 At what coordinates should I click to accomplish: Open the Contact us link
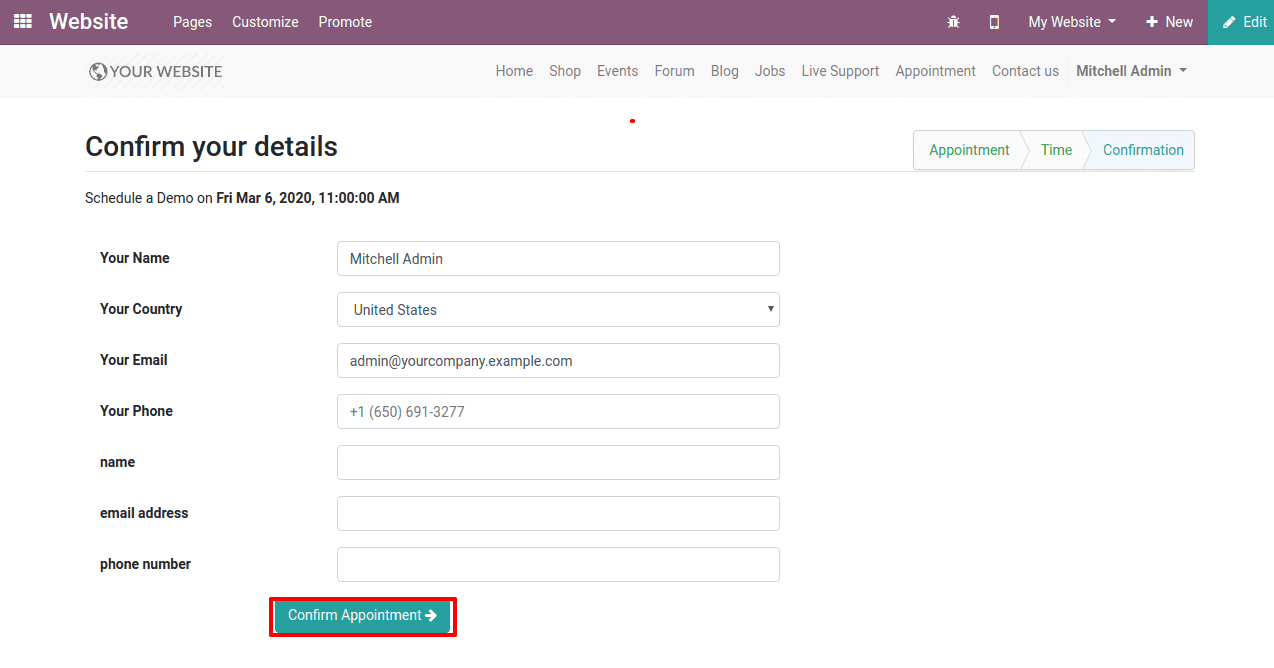(1025, 71)
